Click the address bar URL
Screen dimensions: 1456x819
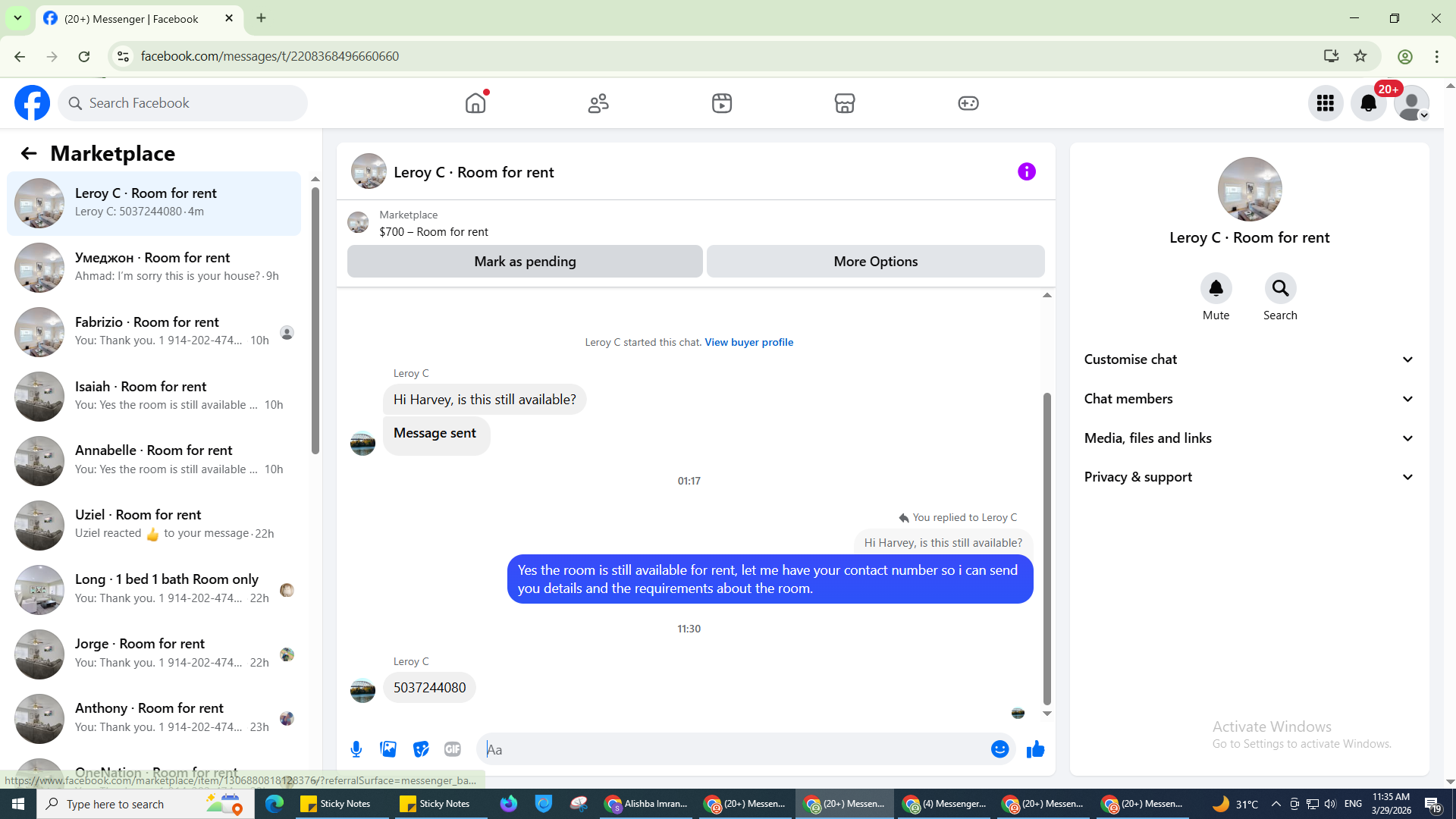coord(270,57)
